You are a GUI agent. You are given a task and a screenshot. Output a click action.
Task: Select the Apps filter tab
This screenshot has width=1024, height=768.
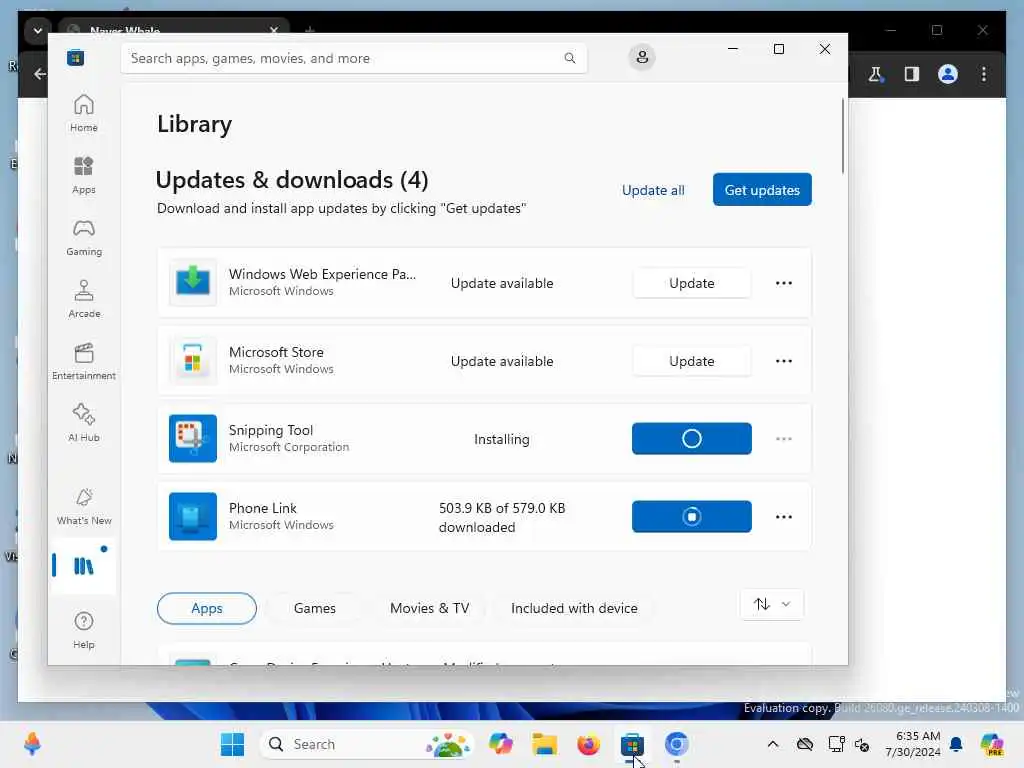(206, 608)
